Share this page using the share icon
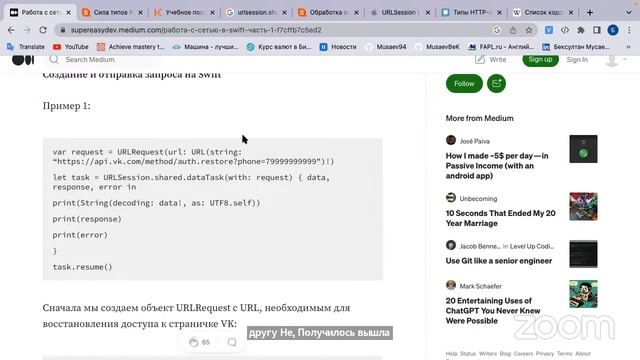640x360 pixels. pos(513,30)
